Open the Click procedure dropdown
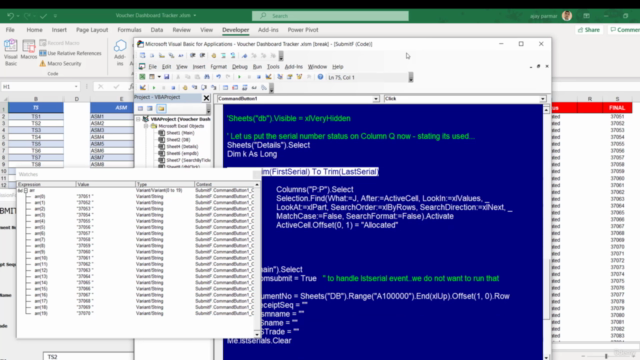 (x=542, y=99)
